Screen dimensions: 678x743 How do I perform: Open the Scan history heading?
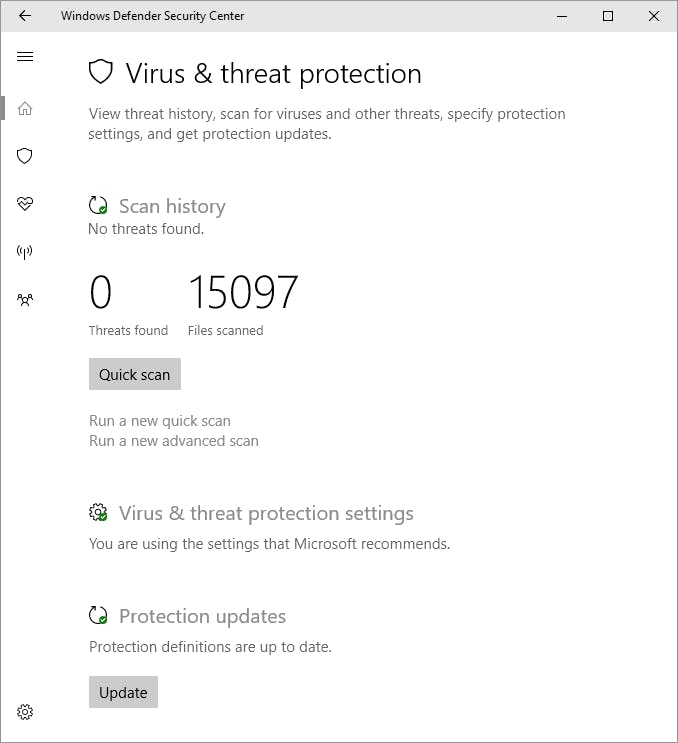click(x=172, y=206)
